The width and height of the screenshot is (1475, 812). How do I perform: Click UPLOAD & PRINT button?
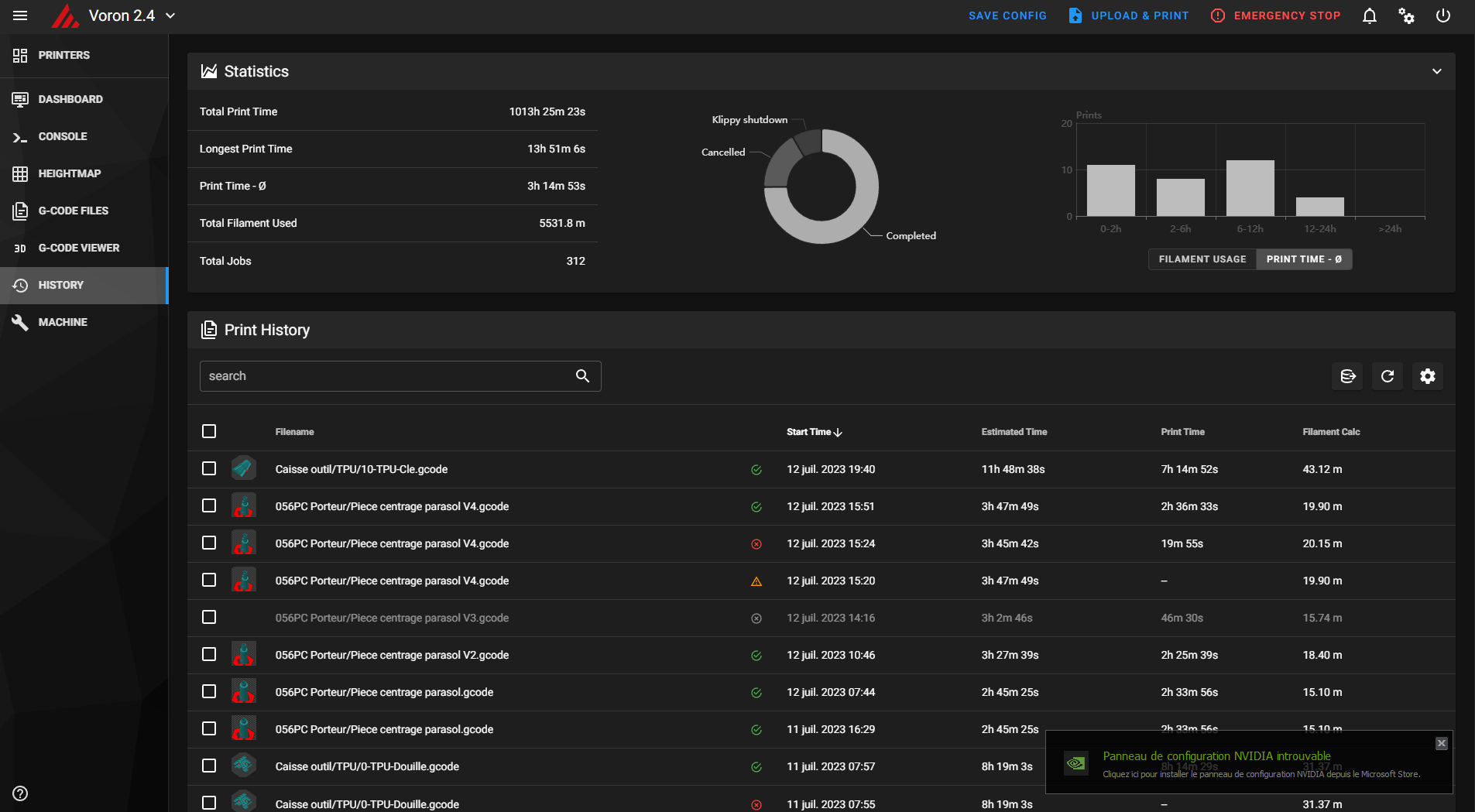(1129, 15)
